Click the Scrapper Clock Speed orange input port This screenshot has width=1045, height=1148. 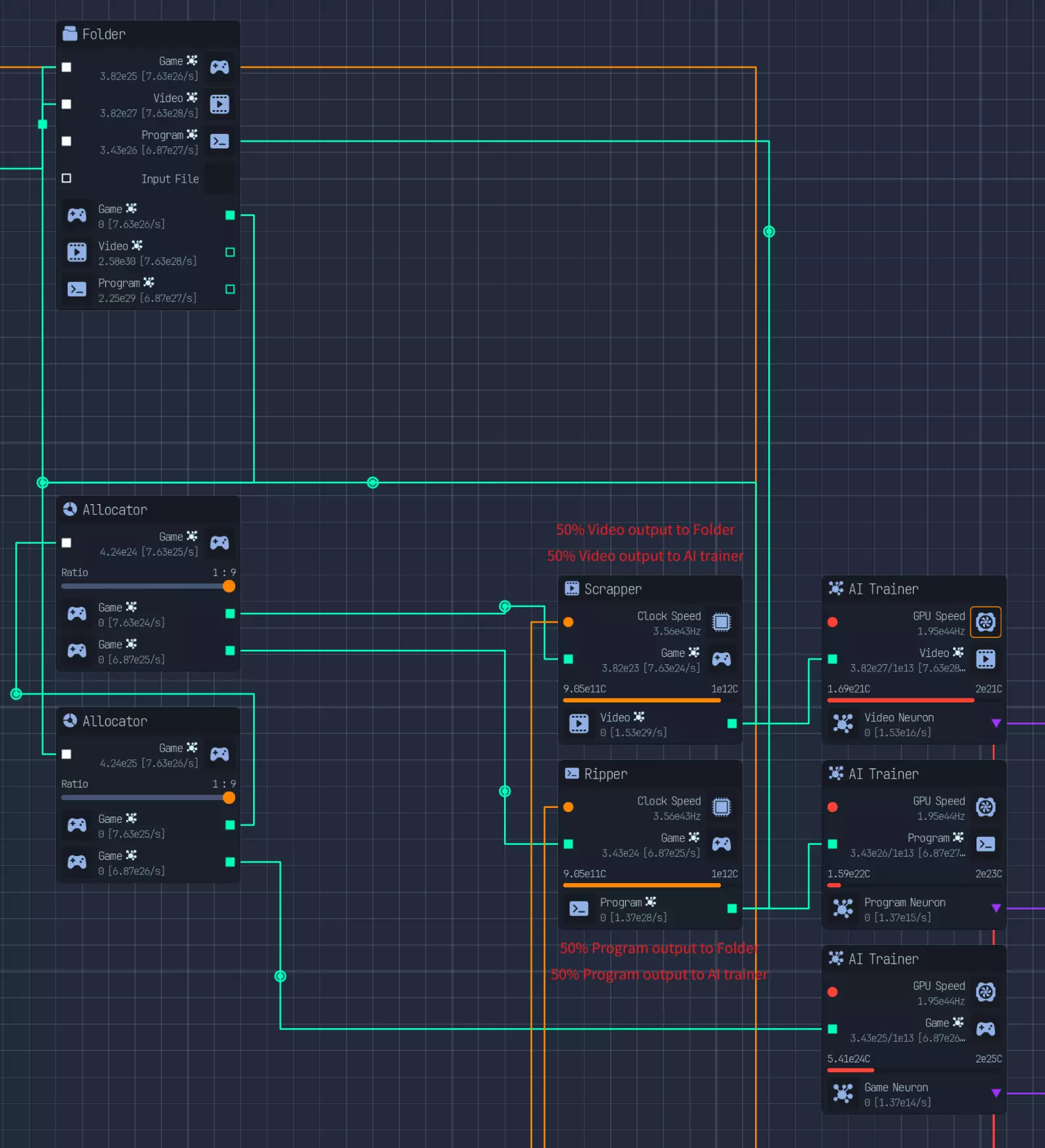(x=569, y=622)
